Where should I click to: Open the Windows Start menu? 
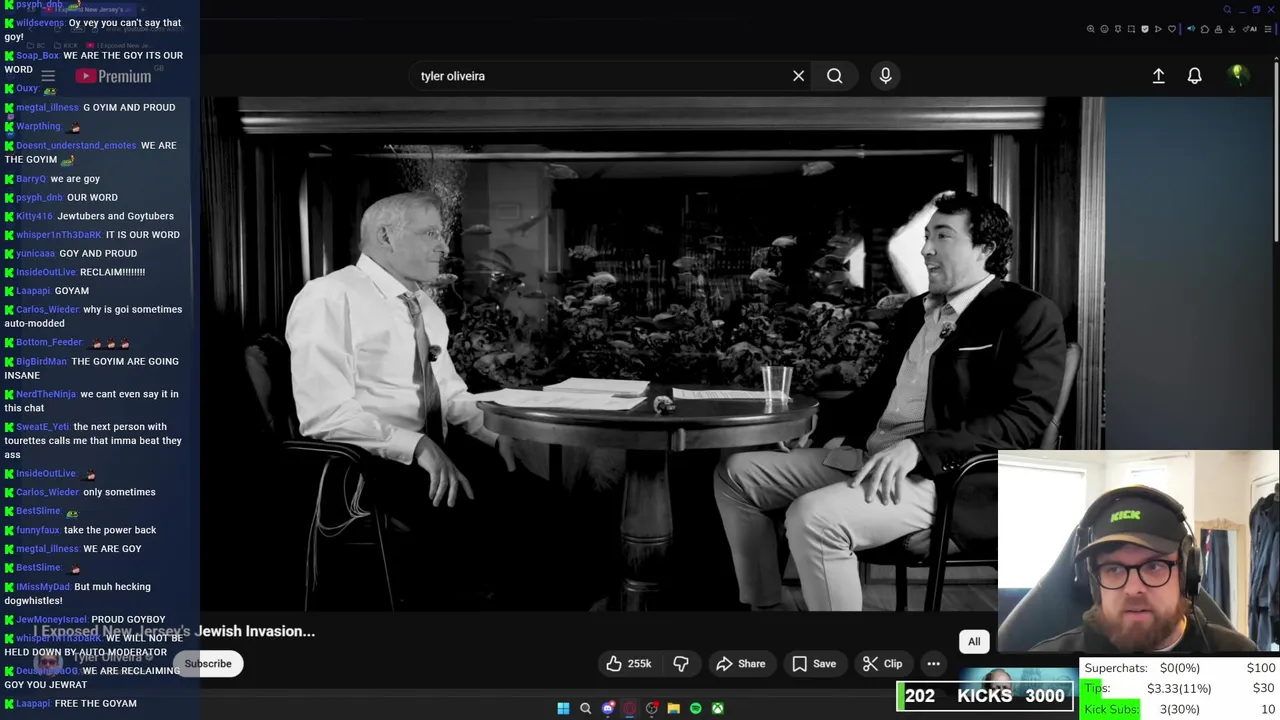click(x=563, y=708)
